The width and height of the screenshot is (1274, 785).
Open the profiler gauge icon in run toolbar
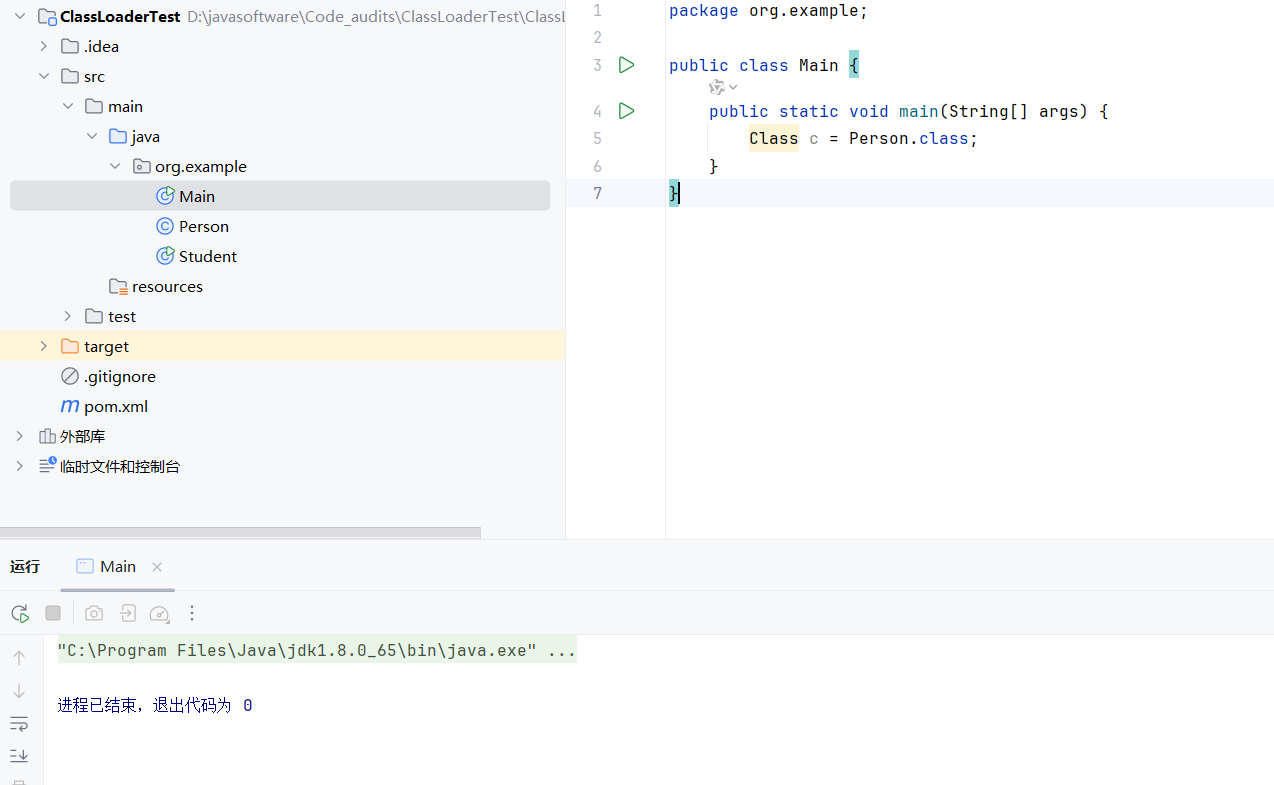point(160,613)
